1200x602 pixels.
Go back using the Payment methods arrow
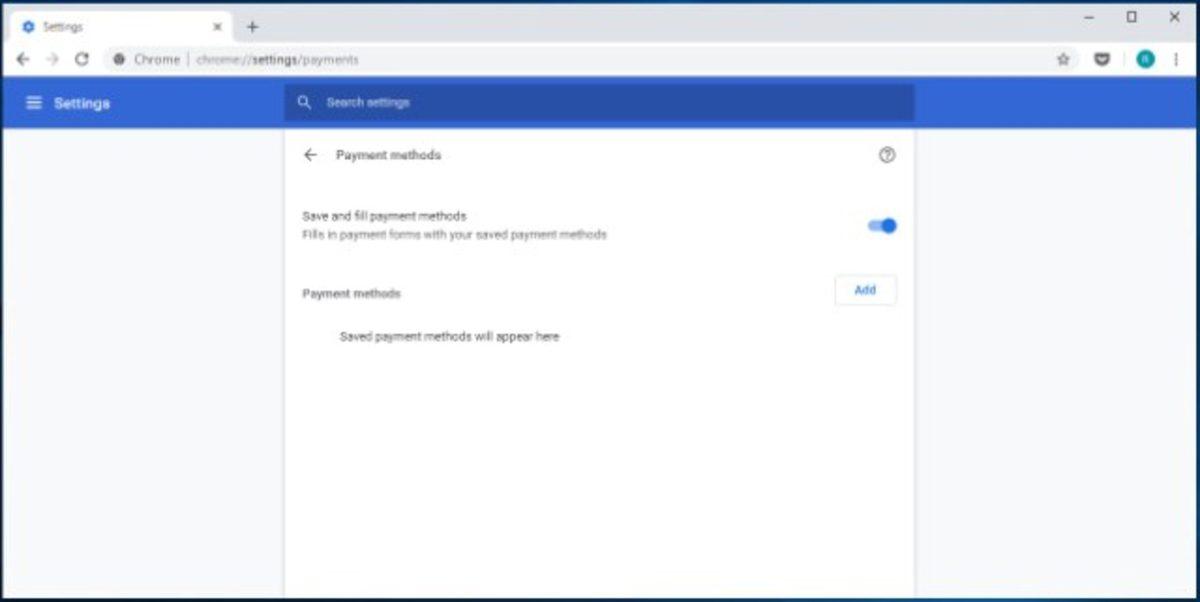[311, 155]
